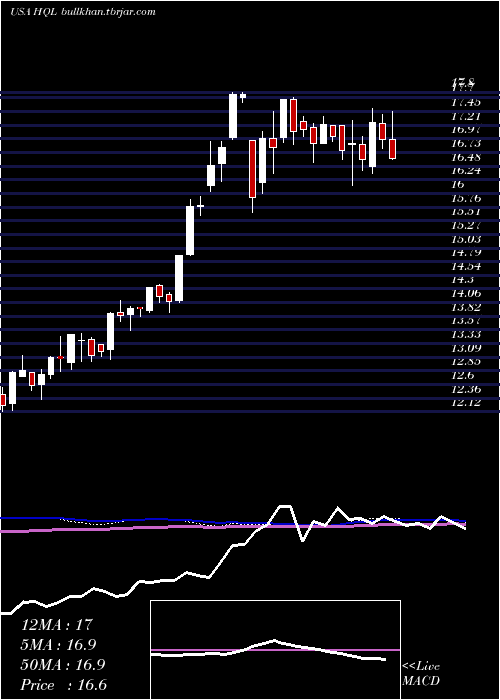Click the 14.3 price axis label
The image size is (500, 700).
point(462,280)
